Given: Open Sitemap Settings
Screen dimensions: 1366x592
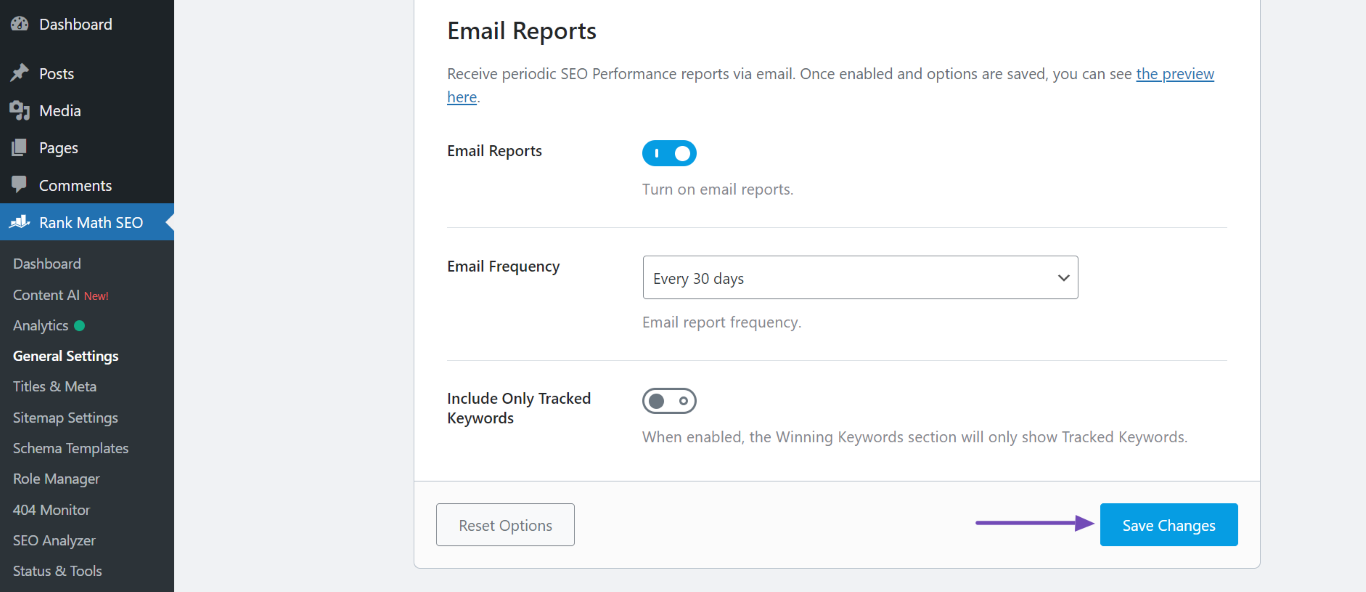Looking at the screenshot, I should coord(65,418).
